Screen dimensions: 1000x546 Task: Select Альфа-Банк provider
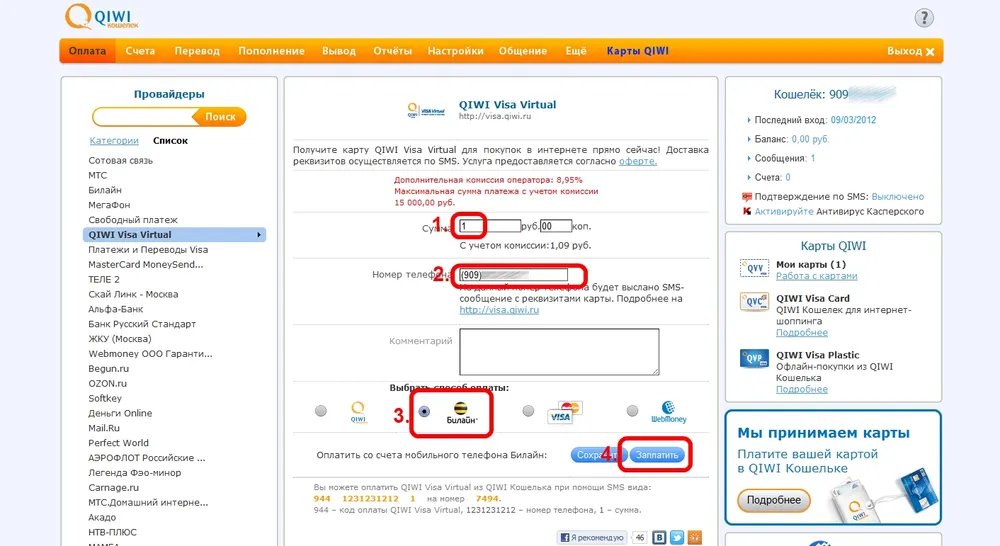115,309
